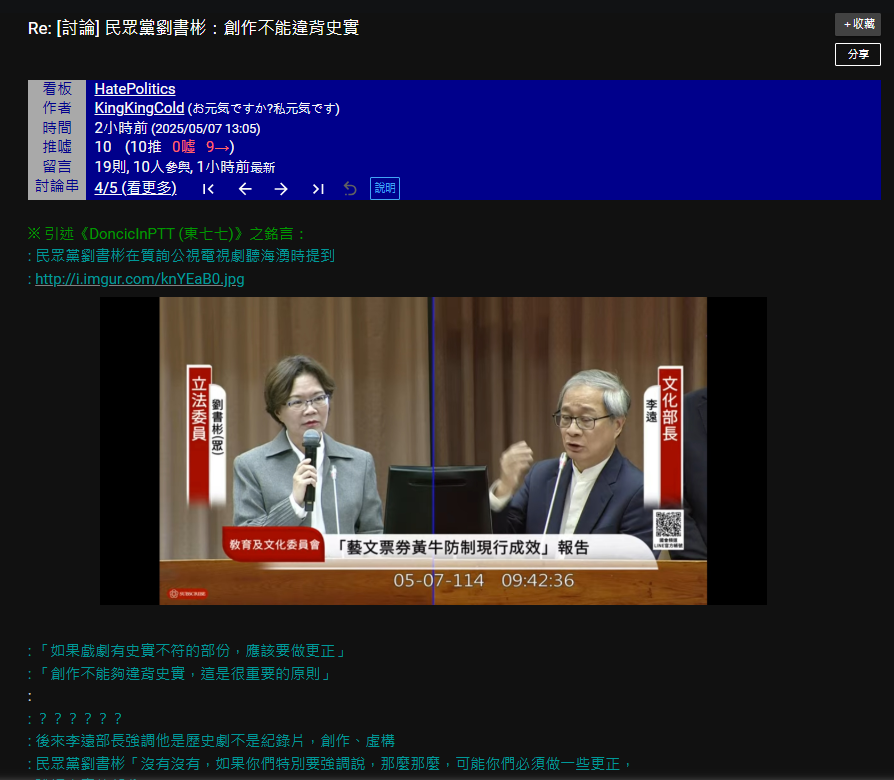
Task: Click the 0噓 boo count
Action: pyautogui.click(x=184, y=147)
